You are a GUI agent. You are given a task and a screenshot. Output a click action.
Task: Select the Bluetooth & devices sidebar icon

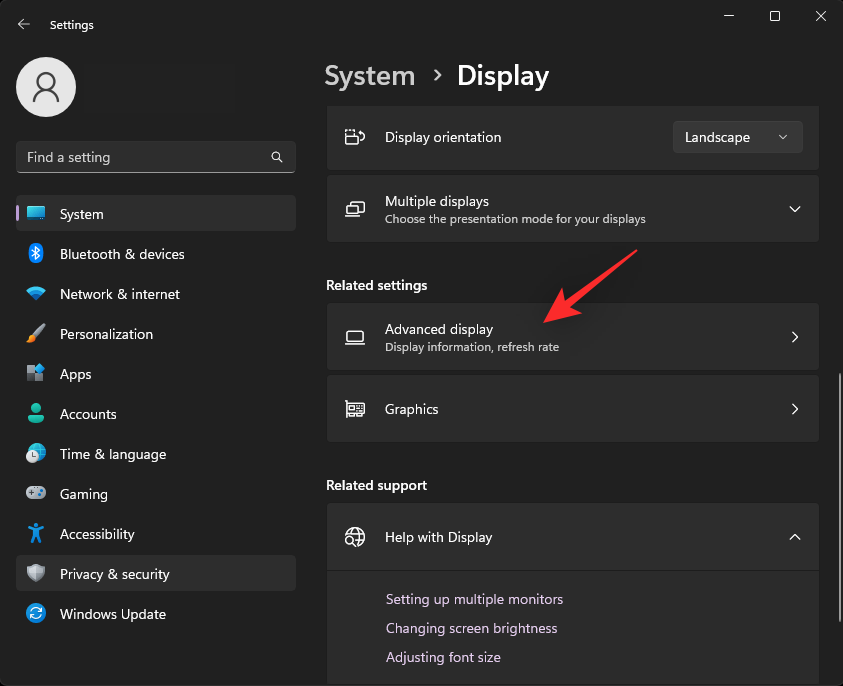tap(35, 254)
